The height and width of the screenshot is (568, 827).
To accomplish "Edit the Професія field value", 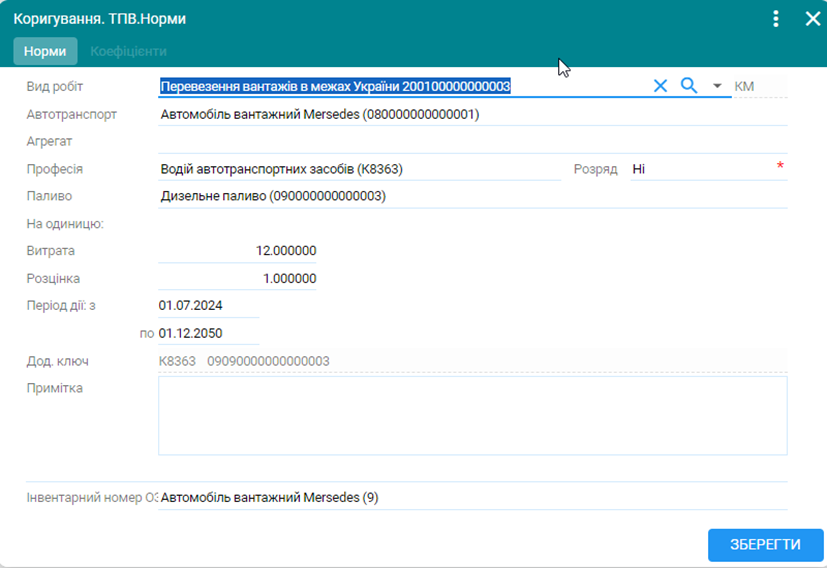I will tap(360, 169).
